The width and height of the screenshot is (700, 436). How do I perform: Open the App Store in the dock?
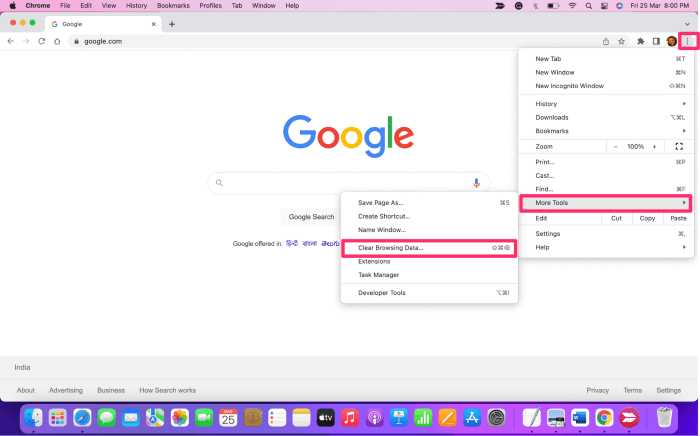471,418
